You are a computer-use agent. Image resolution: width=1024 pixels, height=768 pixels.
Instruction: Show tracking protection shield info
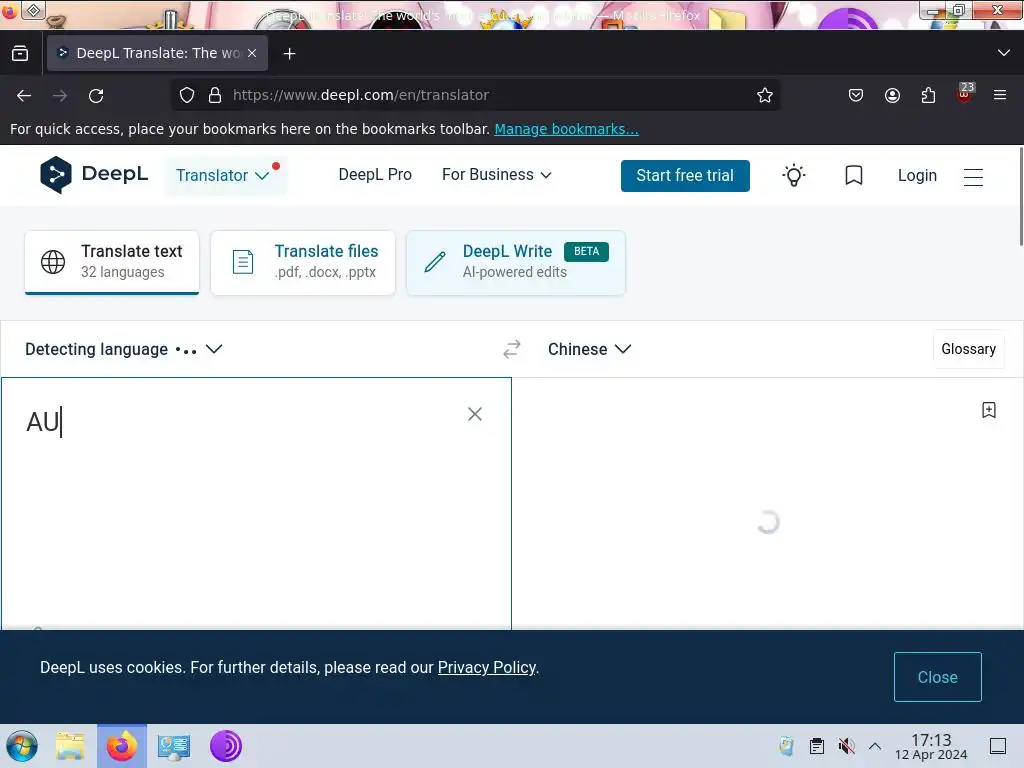point(187,95)
